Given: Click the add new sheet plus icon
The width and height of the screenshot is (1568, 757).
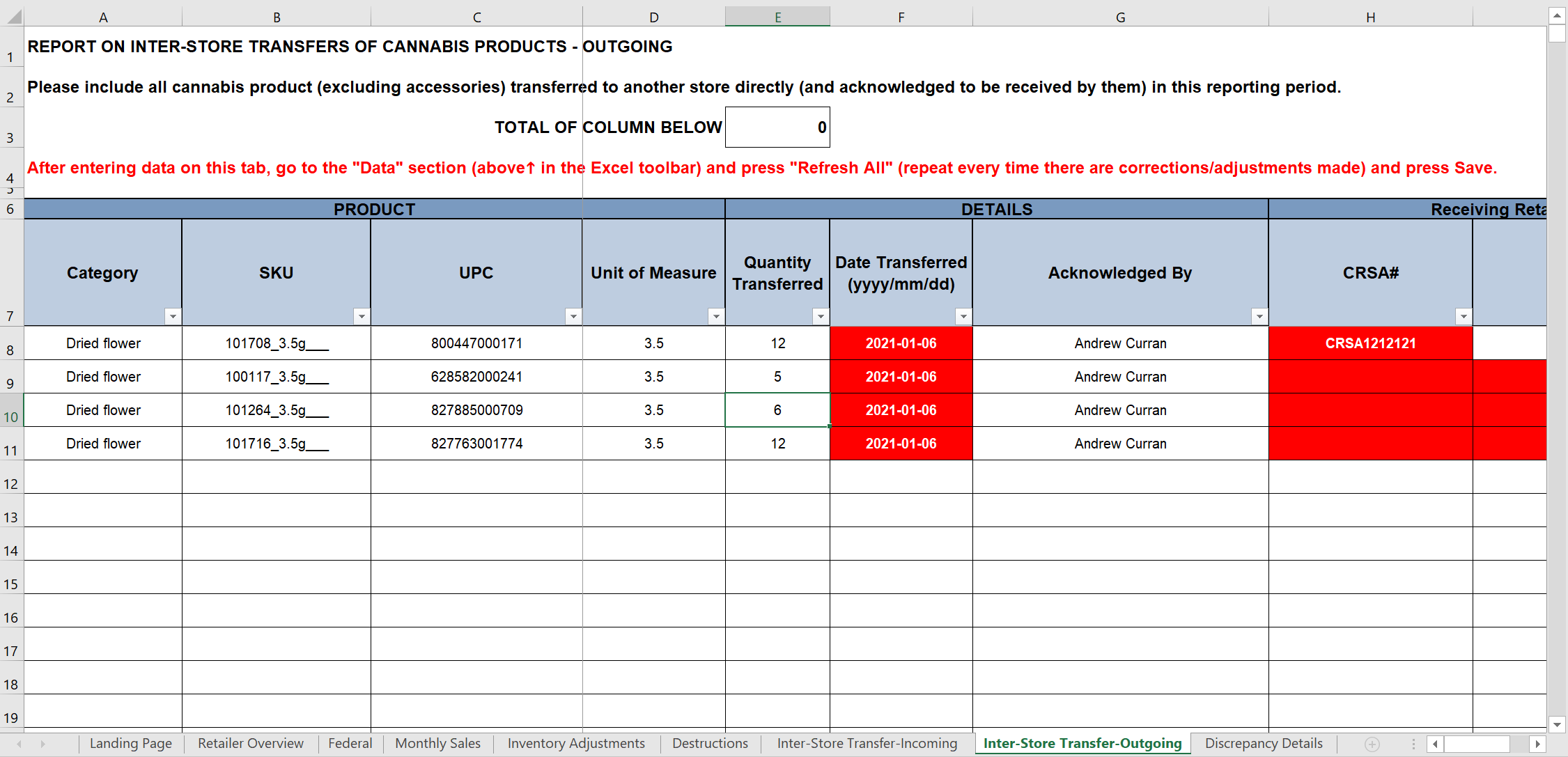Looking at the screenshot, I should 1372,744.
